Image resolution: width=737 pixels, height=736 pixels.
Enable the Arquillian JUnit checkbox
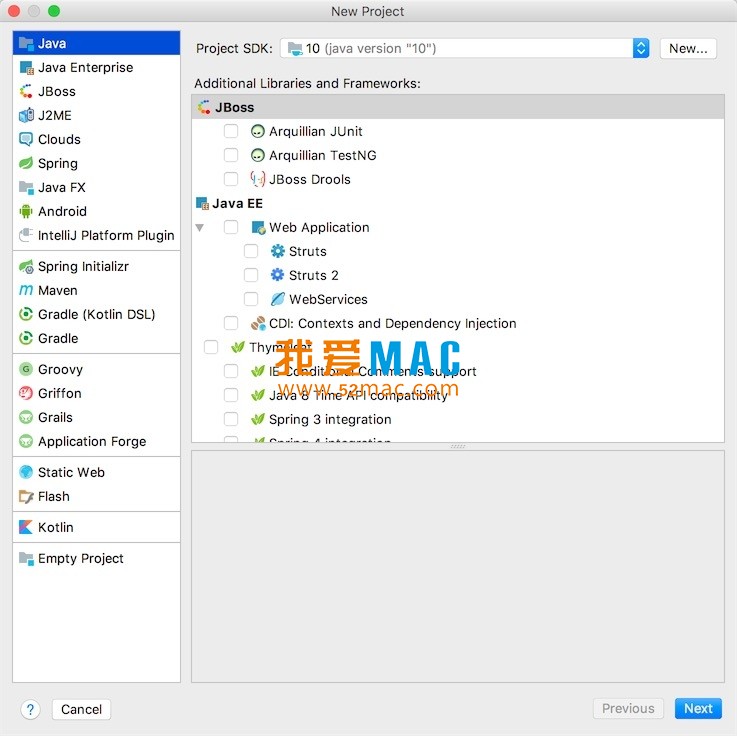click(231, 131)
